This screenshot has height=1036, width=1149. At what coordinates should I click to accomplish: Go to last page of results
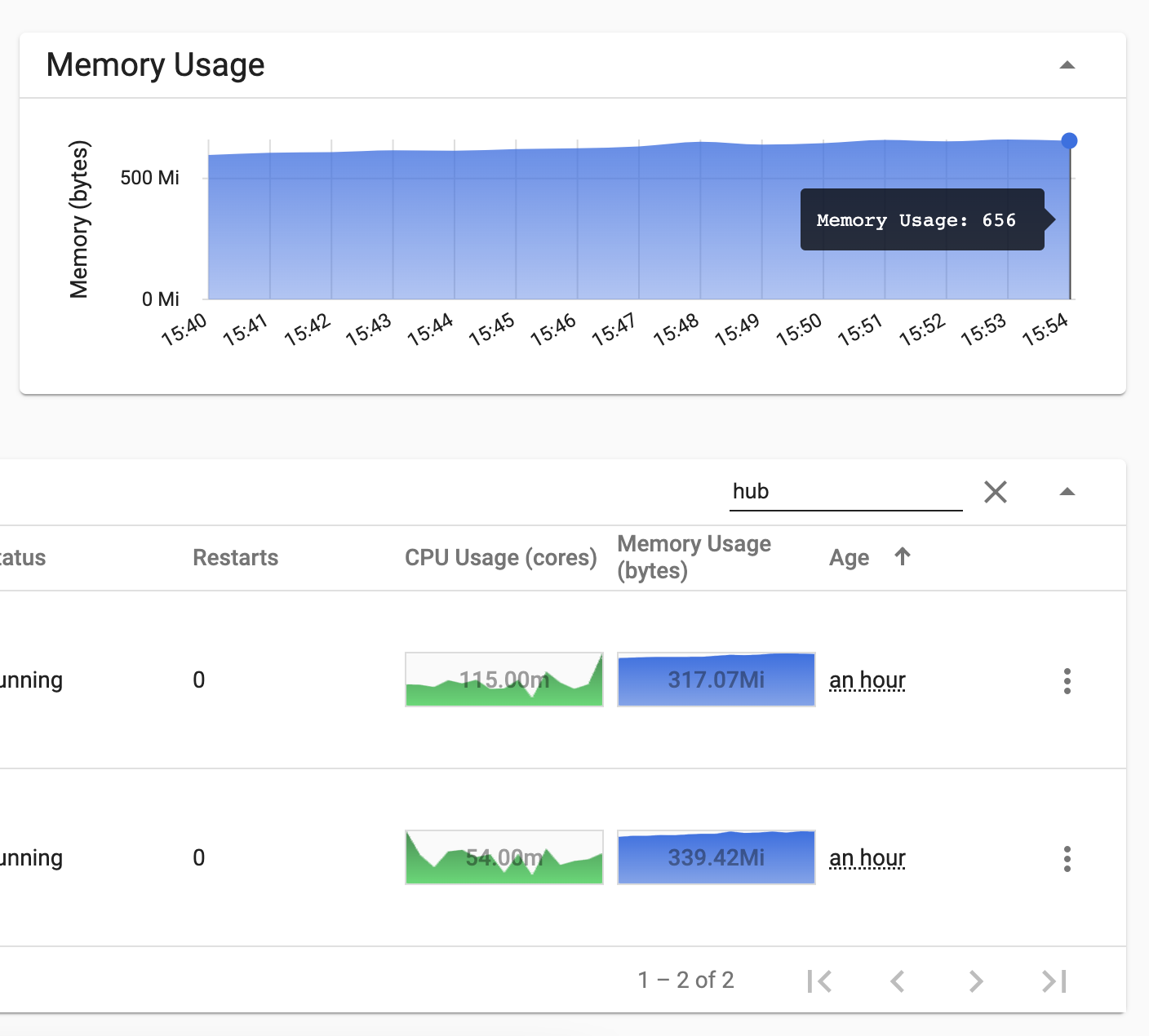coord(1054,981)
